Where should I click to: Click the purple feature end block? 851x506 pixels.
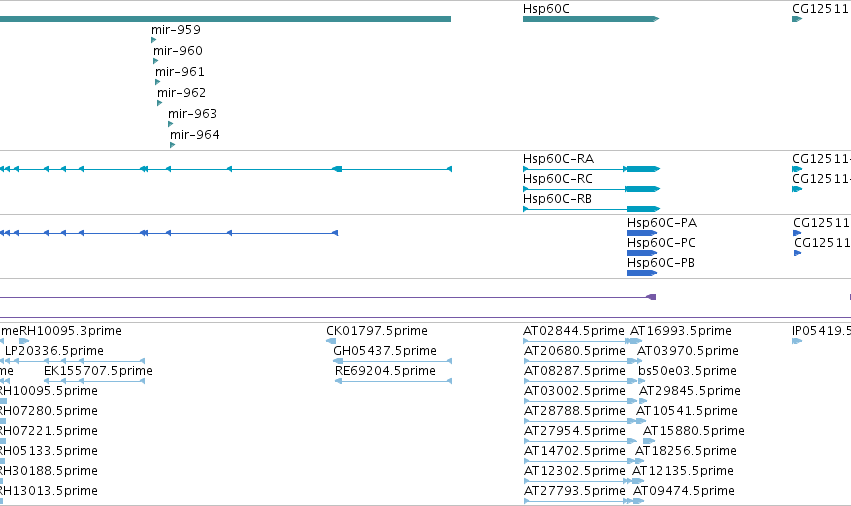click(651, 297)
